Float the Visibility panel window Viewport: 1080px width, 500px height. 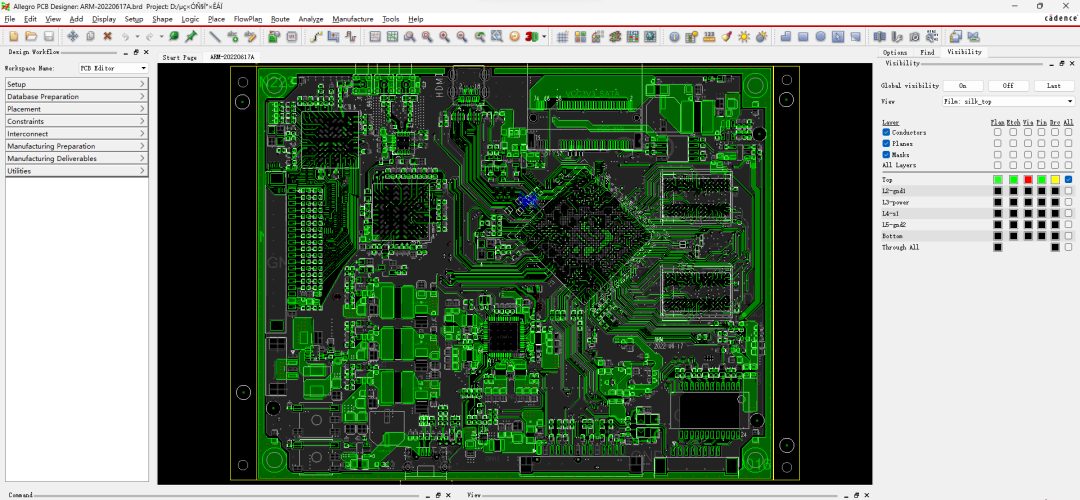[x=1061, y=63]
